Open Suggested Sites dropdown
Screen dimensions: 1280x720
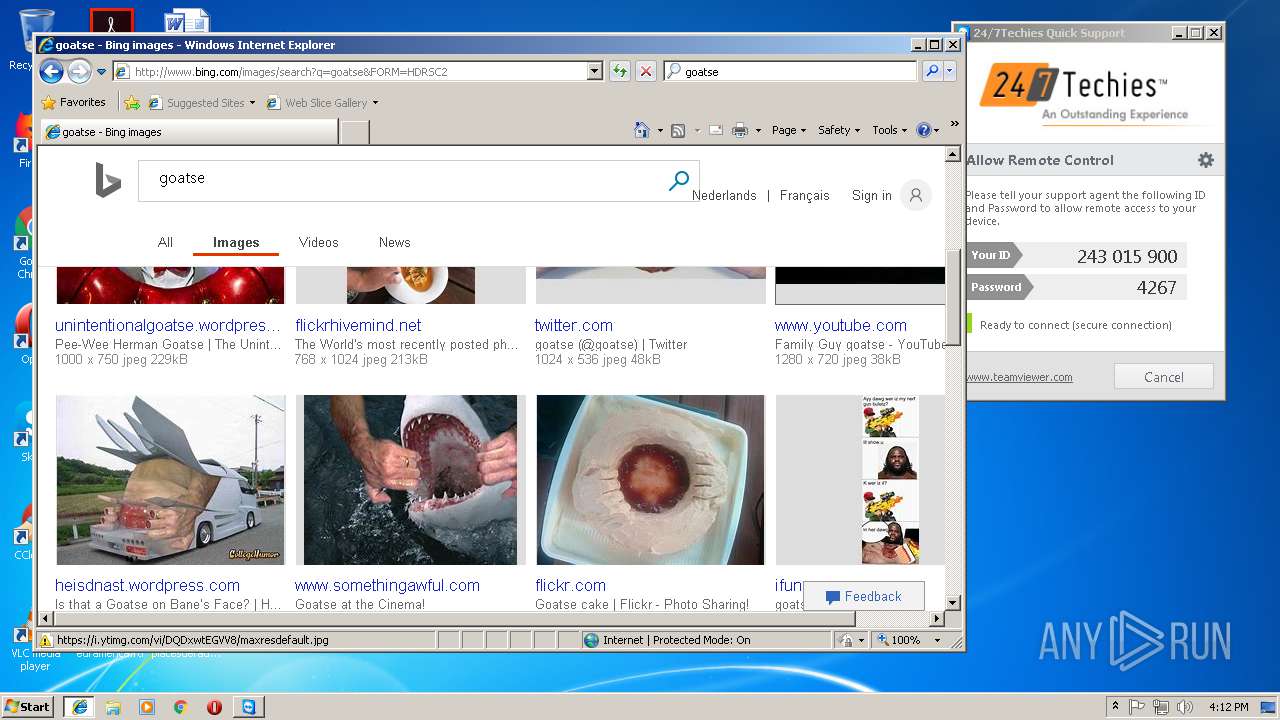(253, 103)
